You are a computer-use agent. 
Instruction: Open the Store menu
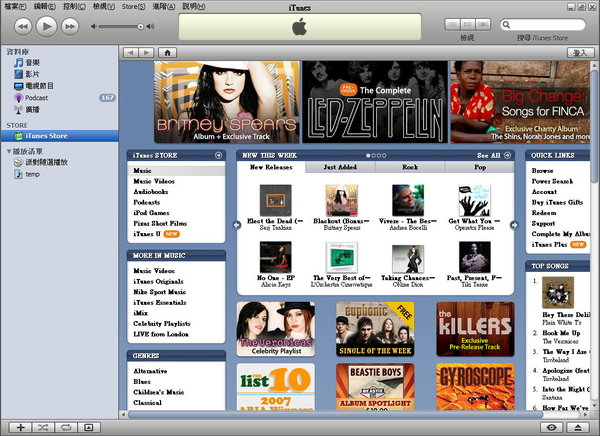tap(134, 7)
